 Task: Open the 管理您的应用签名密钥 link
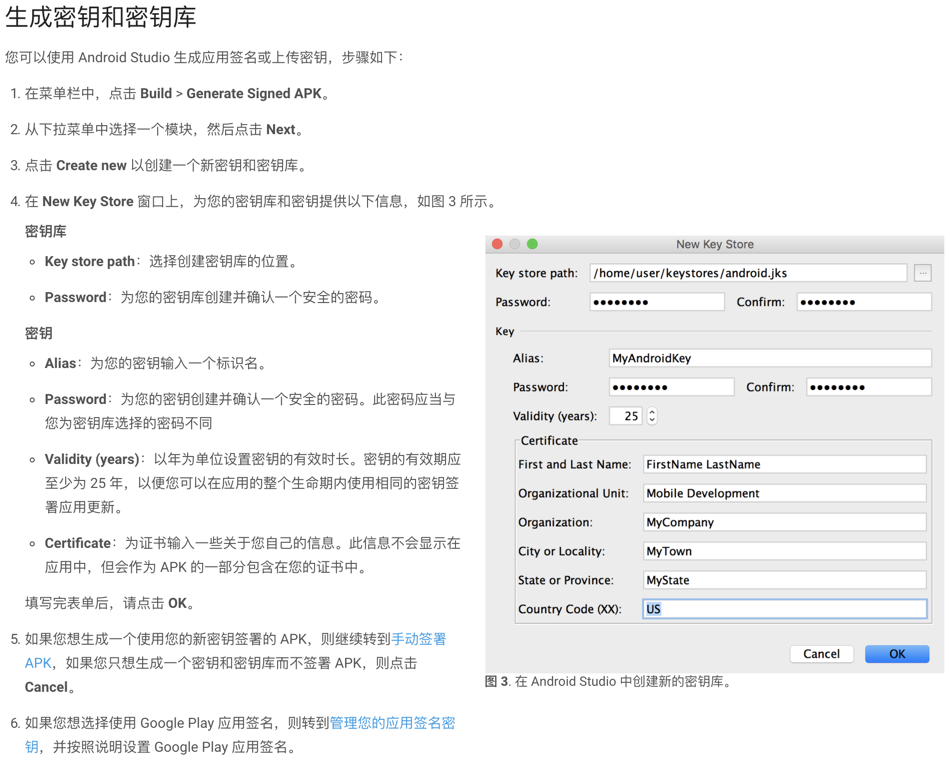392,723
